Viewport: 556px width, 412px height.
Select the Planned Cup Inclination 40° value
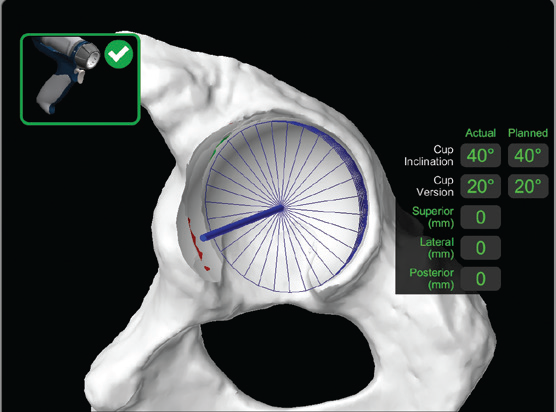point(528,155)
